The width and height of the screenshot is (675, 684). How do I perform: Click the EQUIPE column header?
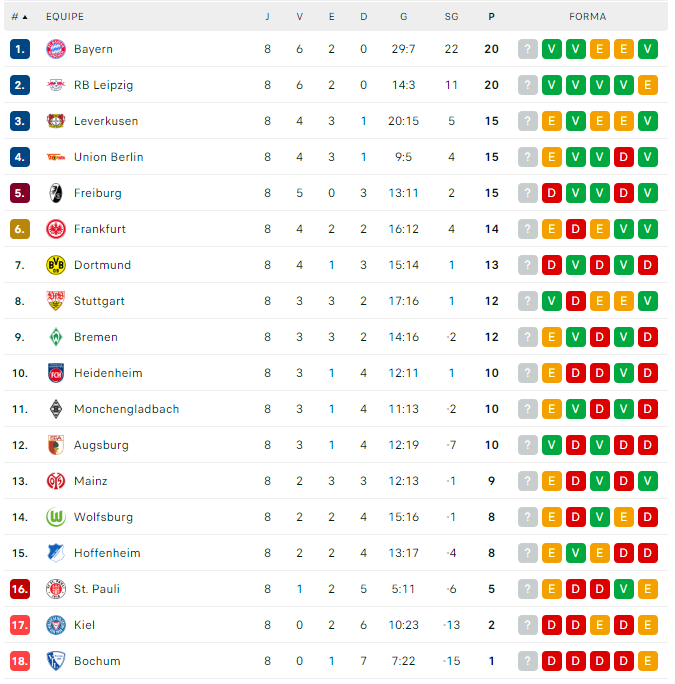point(65,17)
